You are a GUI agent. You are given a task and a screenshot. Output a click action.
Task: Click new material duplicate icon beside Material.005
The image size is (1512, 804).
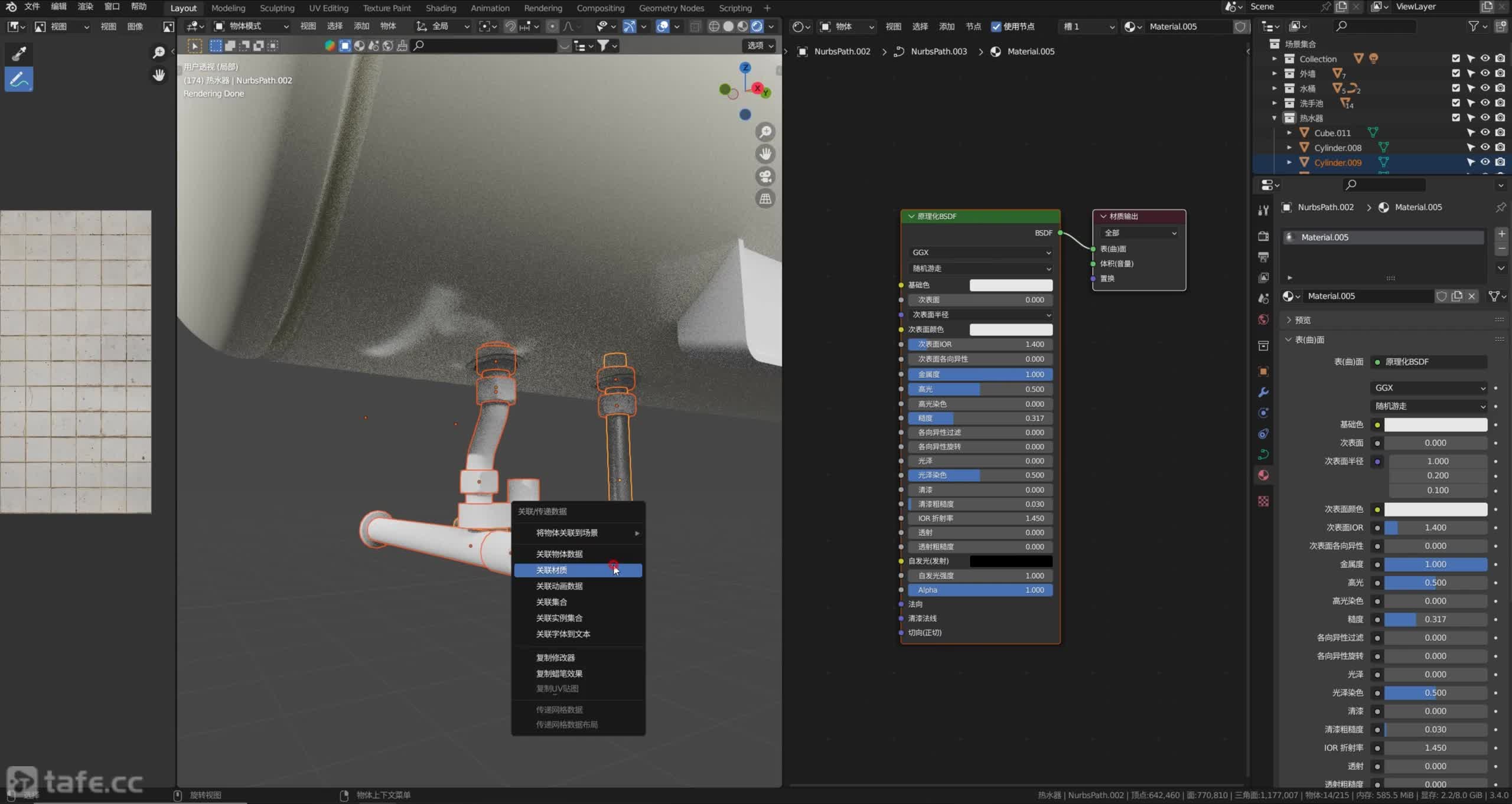click(1457, 296)
